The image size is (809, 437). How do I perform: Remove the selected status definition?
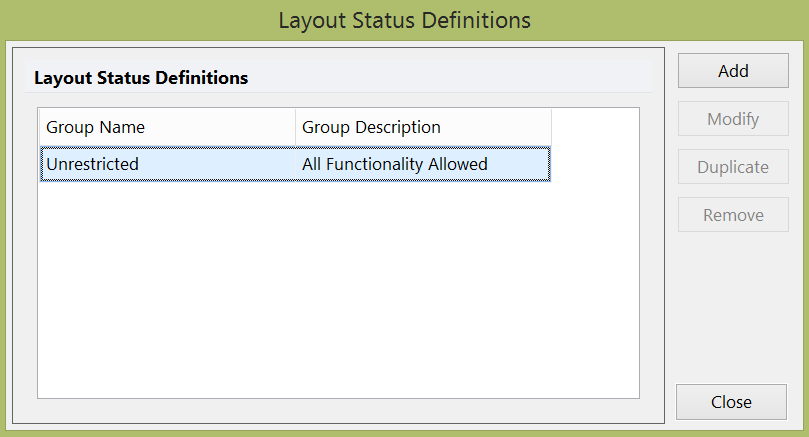coord(733,215)
